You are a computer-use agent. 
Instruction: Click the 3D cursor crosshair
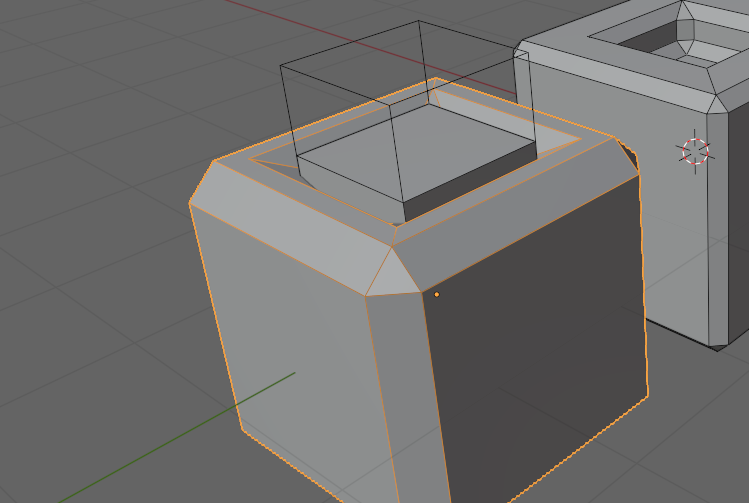point(695,151)
